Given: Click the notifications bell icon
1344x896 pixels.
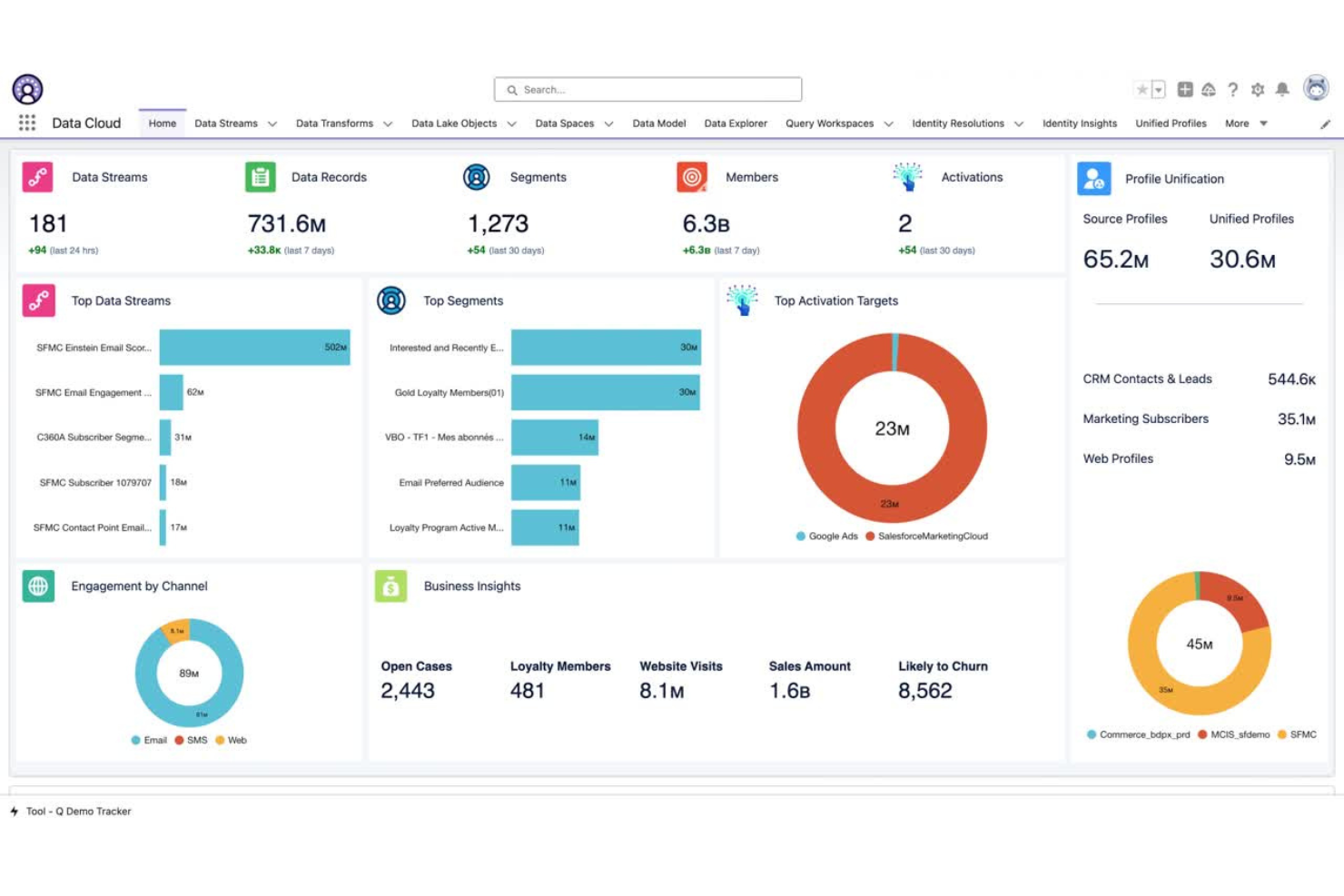Looking at the screenshot, I should [x=1282, y=89].
